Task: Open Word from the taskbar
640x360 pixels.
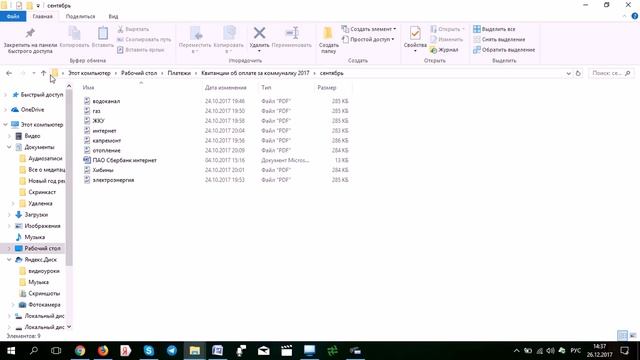Action: [218, 351]
